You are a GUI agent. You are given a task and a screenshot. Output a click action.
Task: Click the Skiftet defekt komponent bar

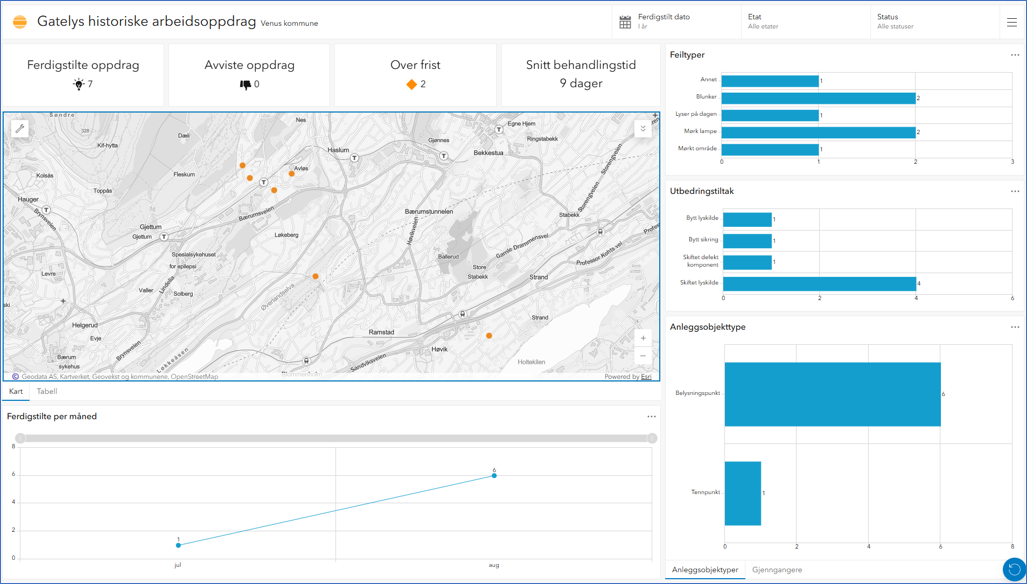(x=747, y=262)
